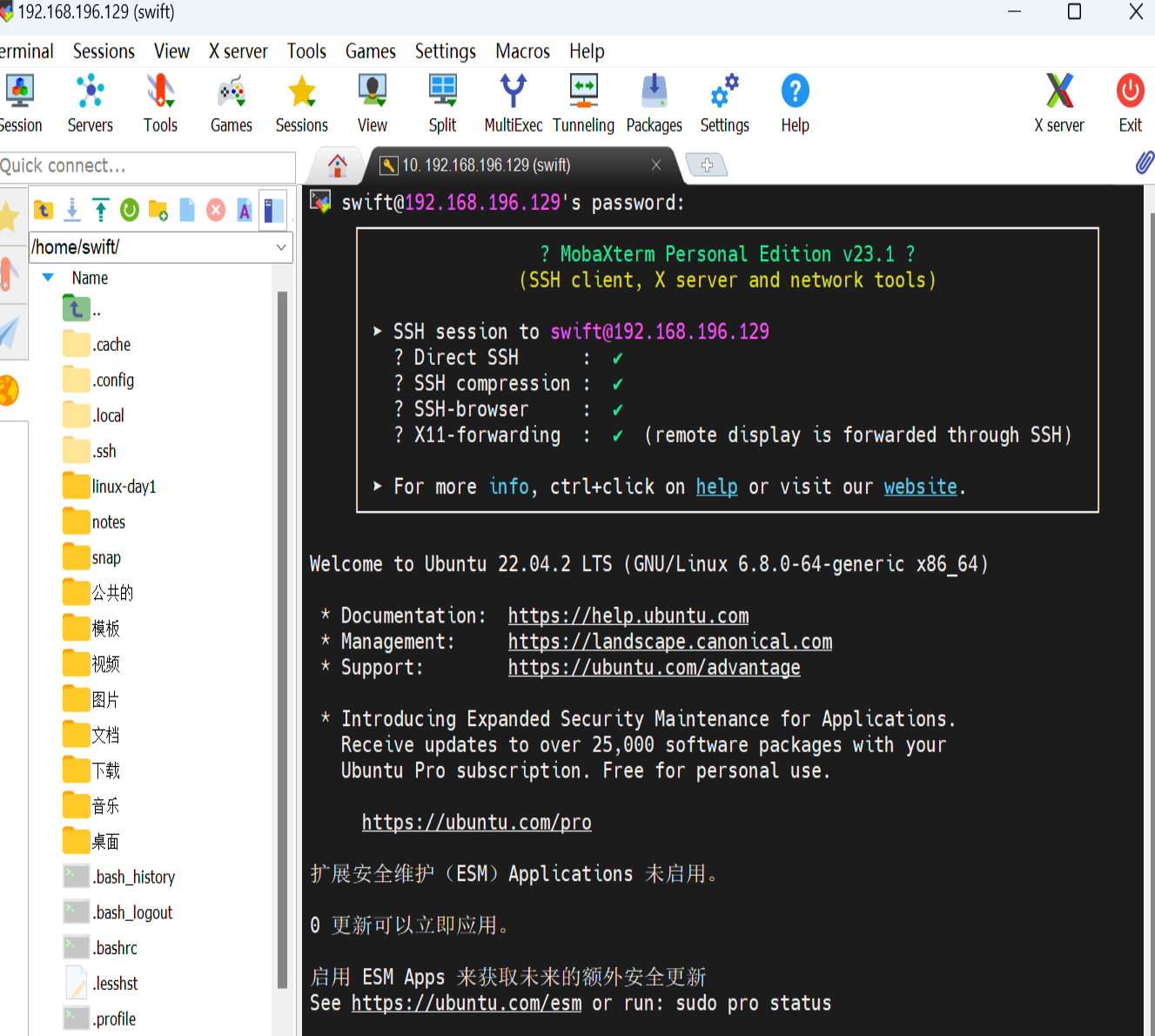Upload a file to the remote directory
Image resolution: width=1155 pixels, height=1036 pixels.
(x=100, y=210)
